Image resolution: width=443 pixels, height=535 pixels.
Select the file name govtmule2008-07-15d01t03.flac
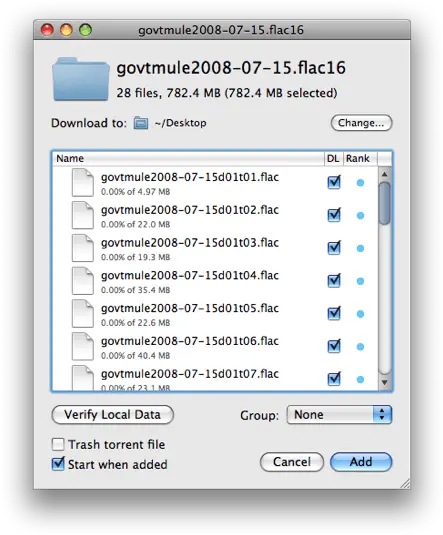click(x=190, y=243)
